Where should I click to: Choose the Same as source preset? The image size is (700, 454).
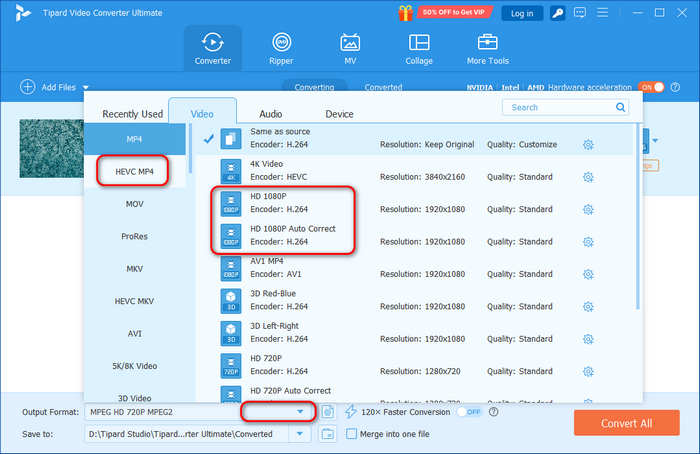415,139
